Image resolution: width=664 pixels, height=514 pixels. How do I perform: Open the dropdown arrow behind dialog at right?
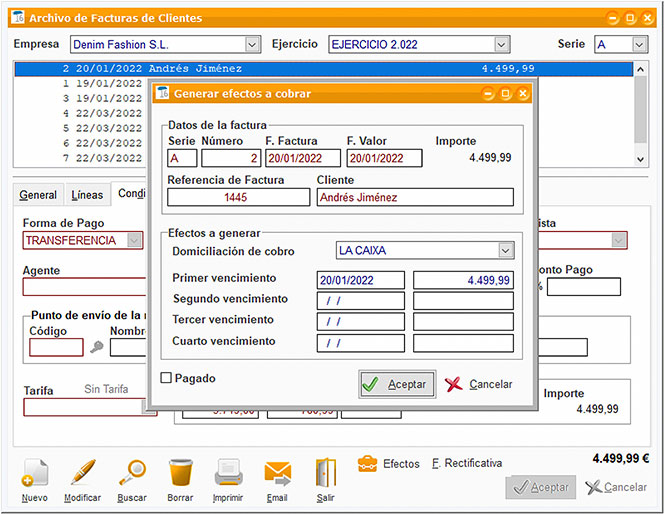619,240
